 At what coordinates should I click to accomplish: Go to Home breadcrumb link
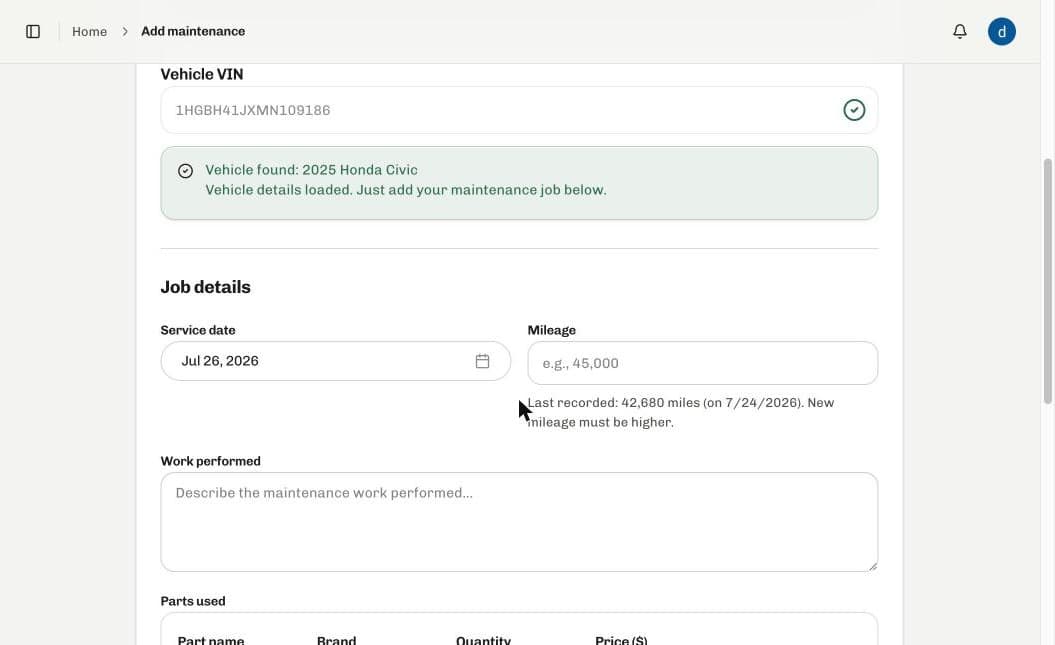pyautogui.click(x=89, y=32)
